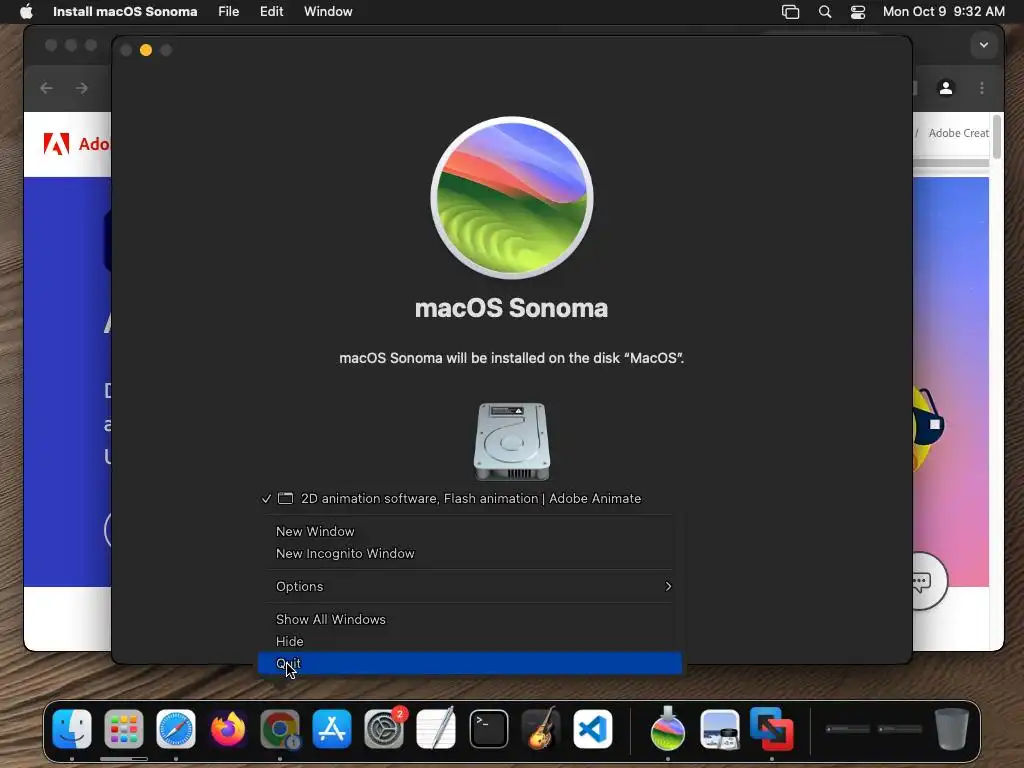Open the Trash in the Dock
The width and height of the screenshot is (1024, 768).
point(952,729)
